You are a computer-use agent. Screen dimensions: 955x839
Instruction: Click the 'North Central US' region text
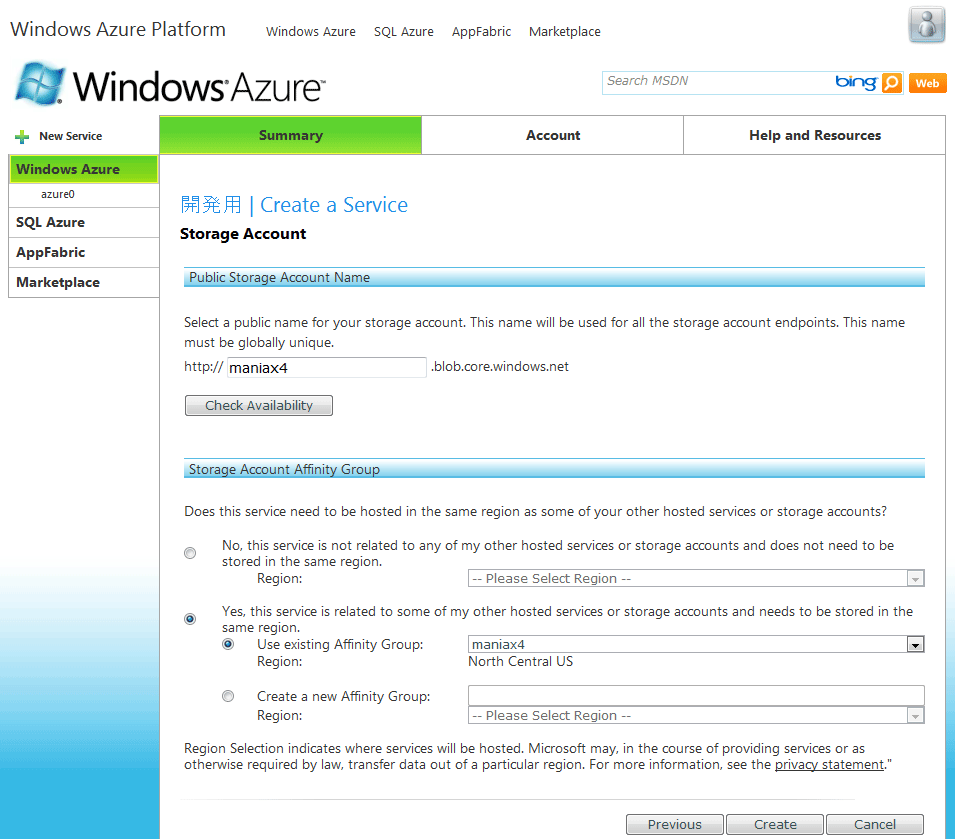tap(520, 662)
